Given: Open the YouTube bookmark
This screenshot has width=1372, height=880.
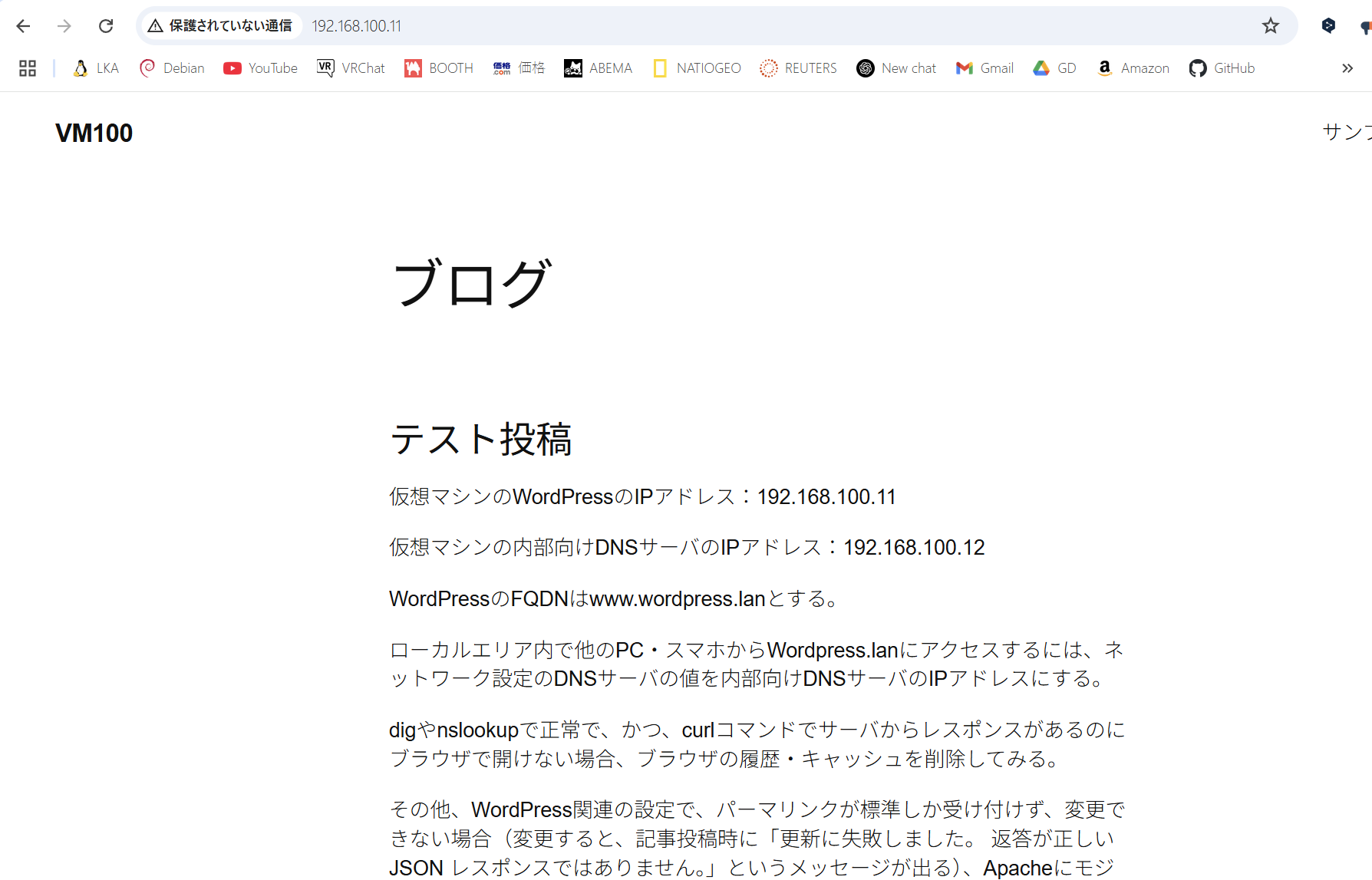Looking at the screenshot, I should click(260, 68).
